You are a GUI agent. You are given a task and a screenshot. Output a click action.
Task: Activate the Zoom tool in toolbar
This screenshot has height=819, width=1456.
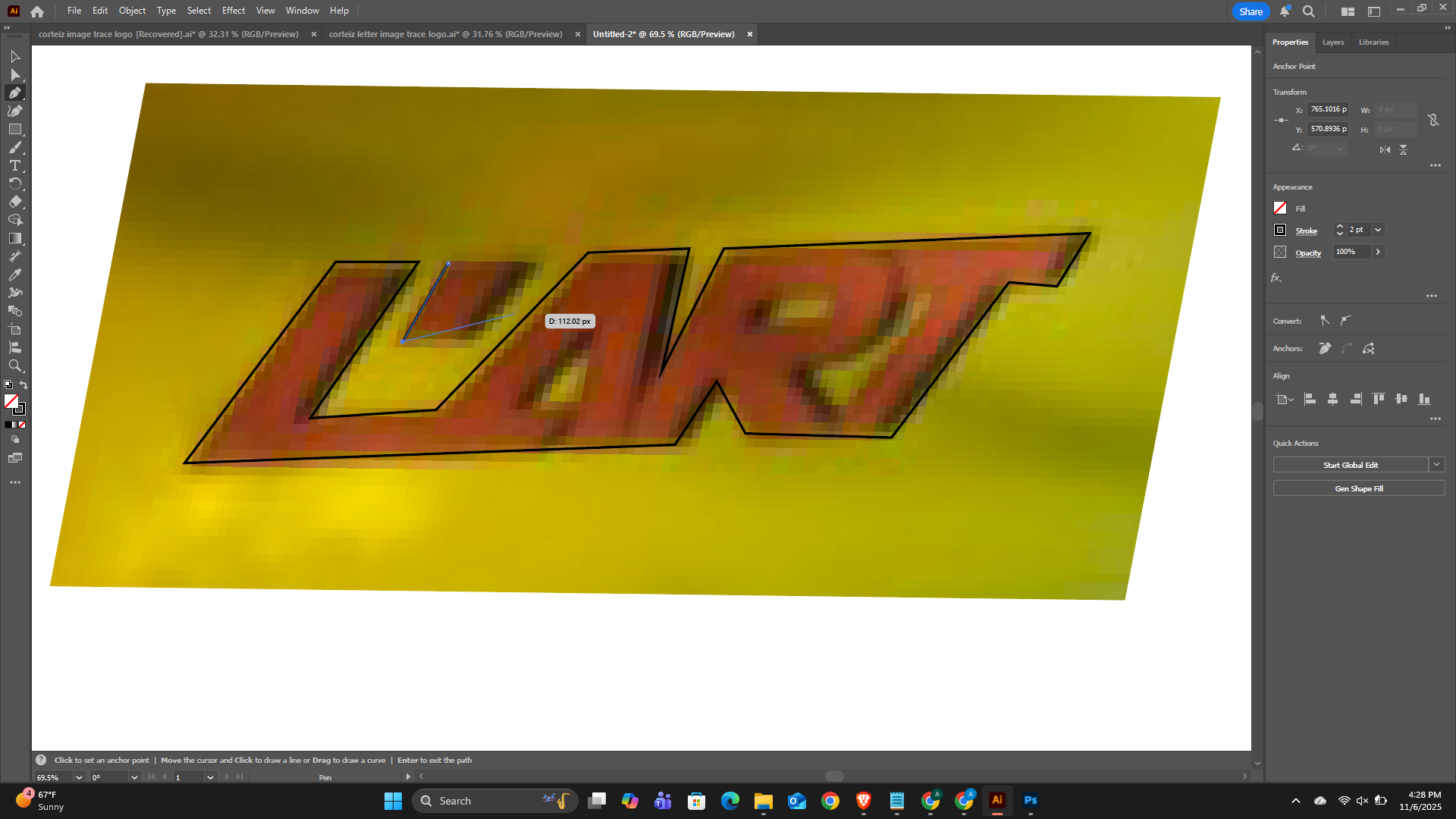15,366
